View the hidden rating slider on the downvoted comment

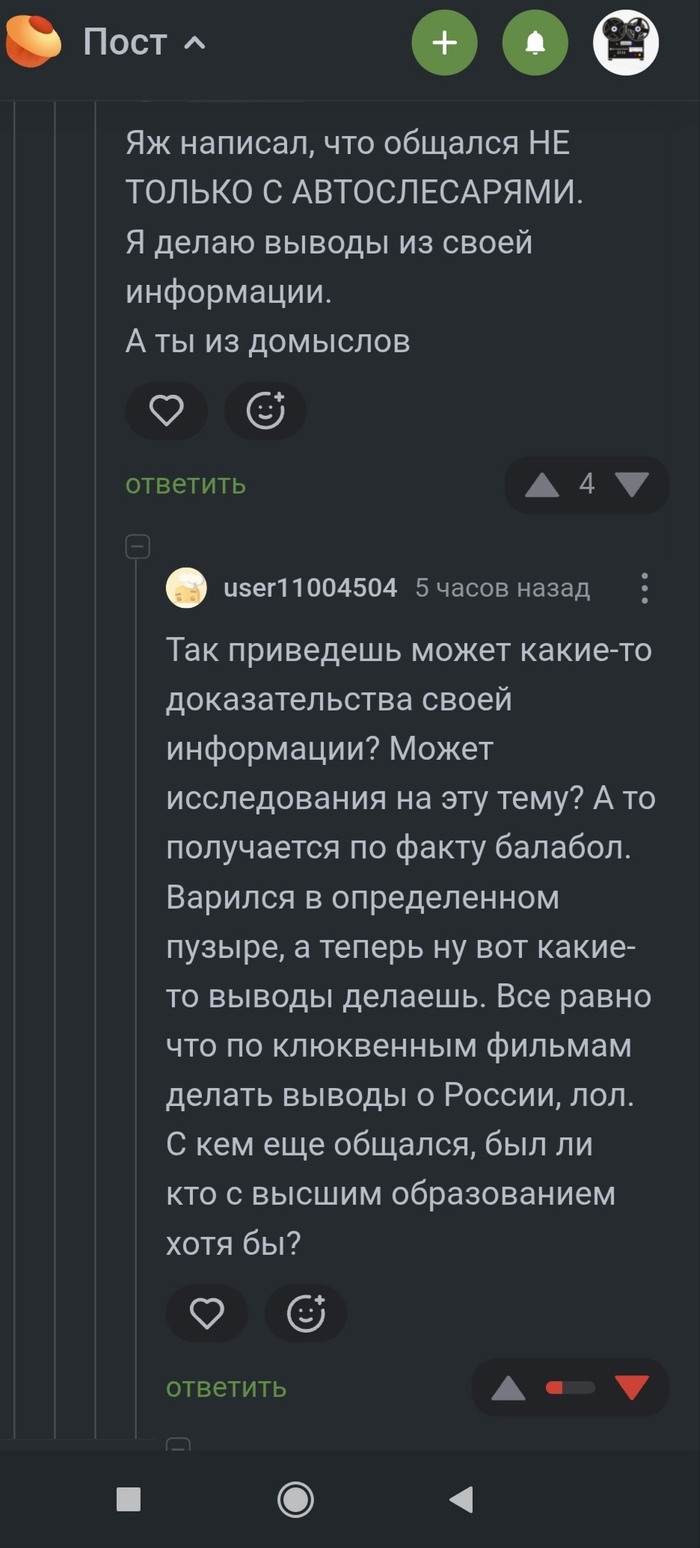(x=570, y=1387)
